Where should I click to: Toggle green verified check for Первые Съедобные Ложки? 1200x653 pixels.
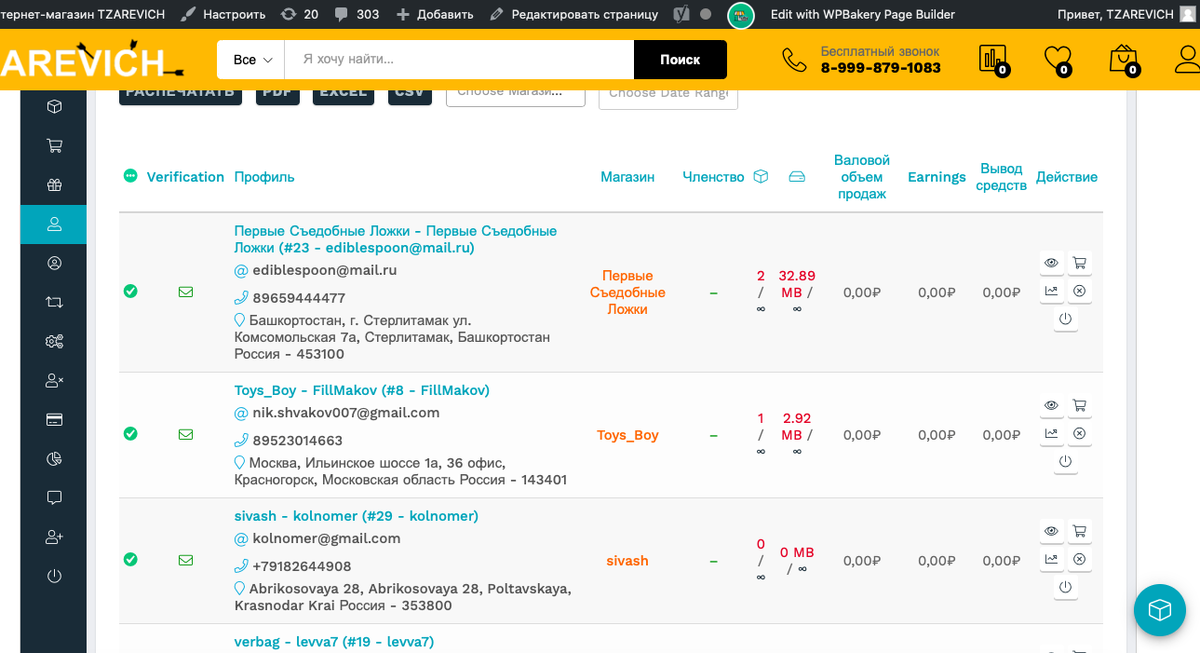tap(130, 291)
